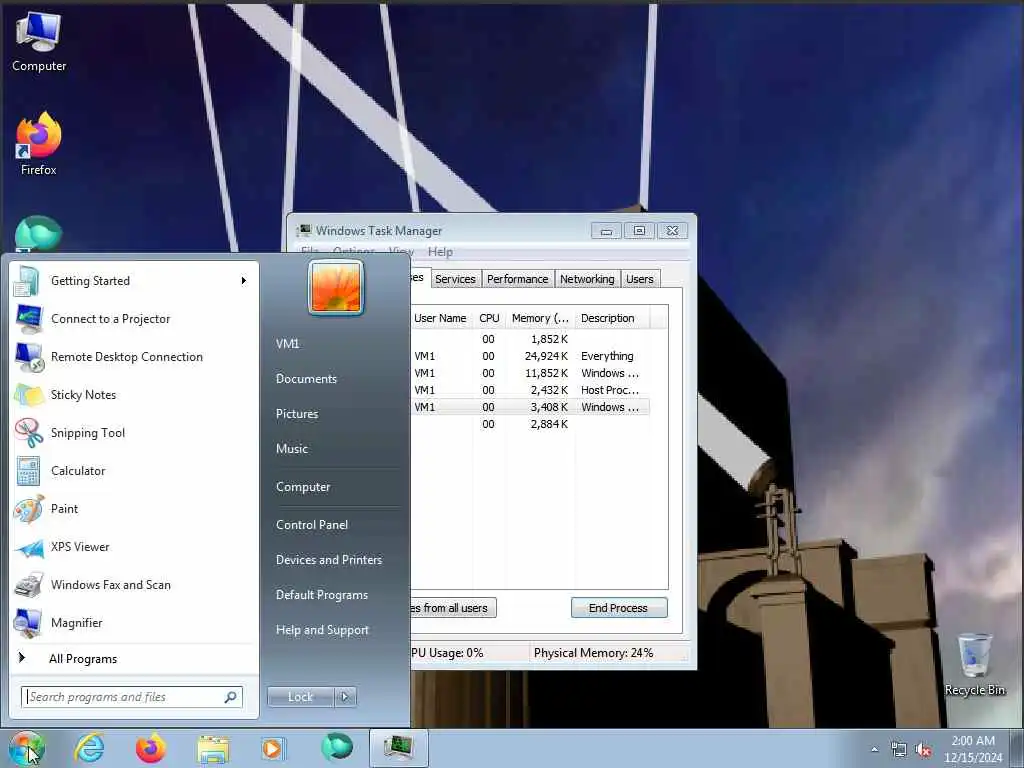Viewport: 1024px width, 768px height.
Task: Switch to the Users tab
Action: click(x=640, y=279)
